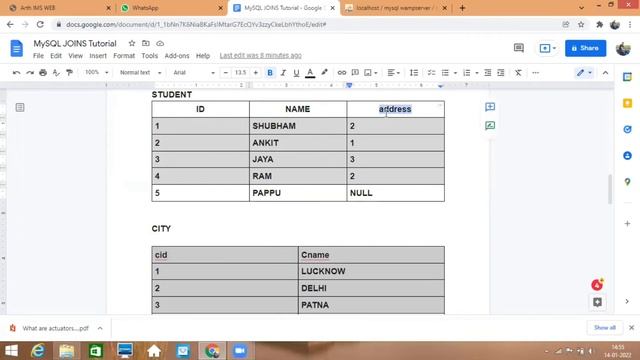Open Google Maps in side panel
Screen dimensions: 640x360
(627, 182)
